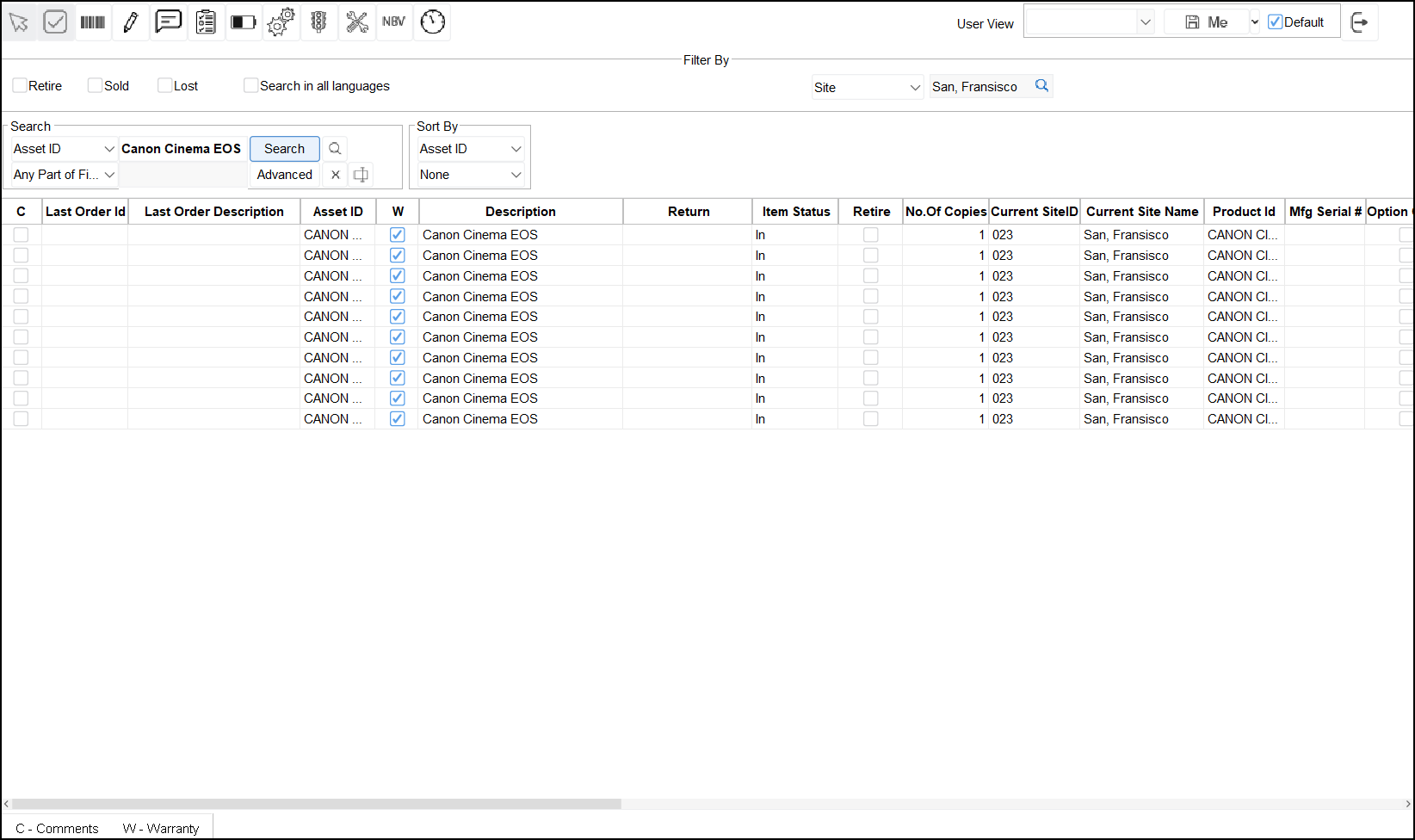The height and width of the screenshot is (840, 1415).
Task: Click the clipboard checklist icon
Action: [x=206, y=22]
